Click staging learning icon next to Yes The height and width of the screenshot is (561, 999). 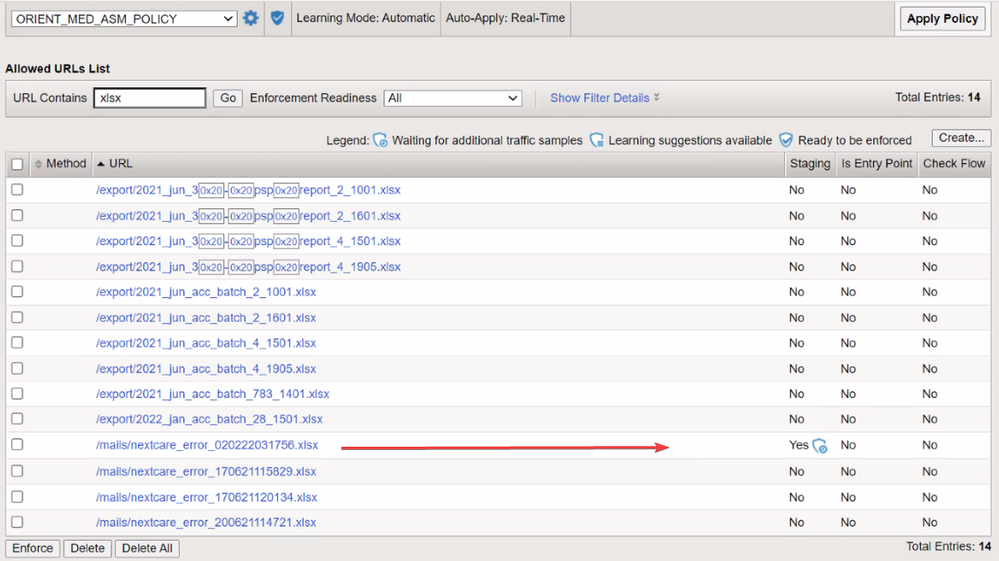point(820,446)
